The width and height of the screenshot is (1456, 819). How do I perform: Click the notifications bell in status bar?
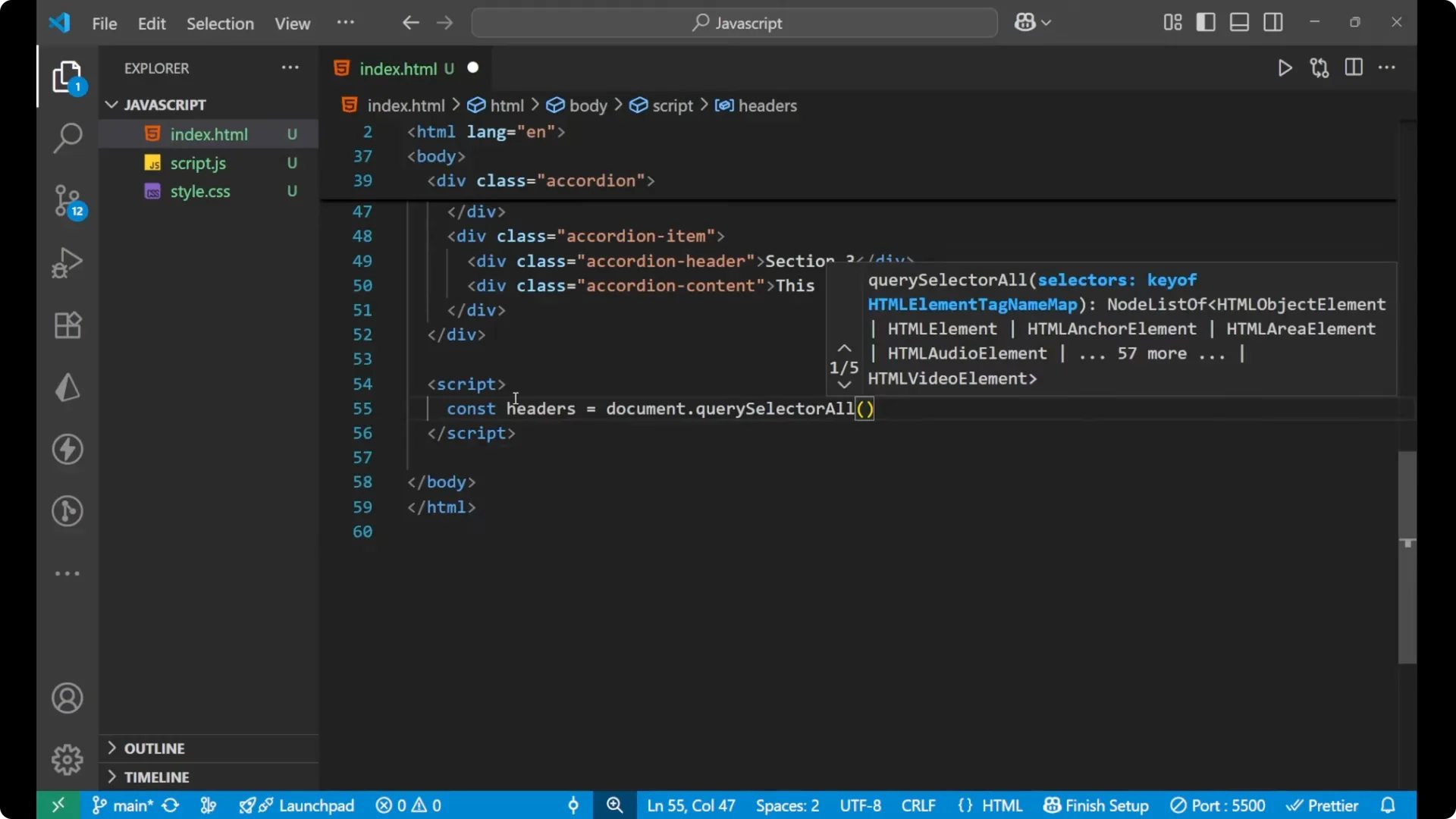[x=1389, y=805]
